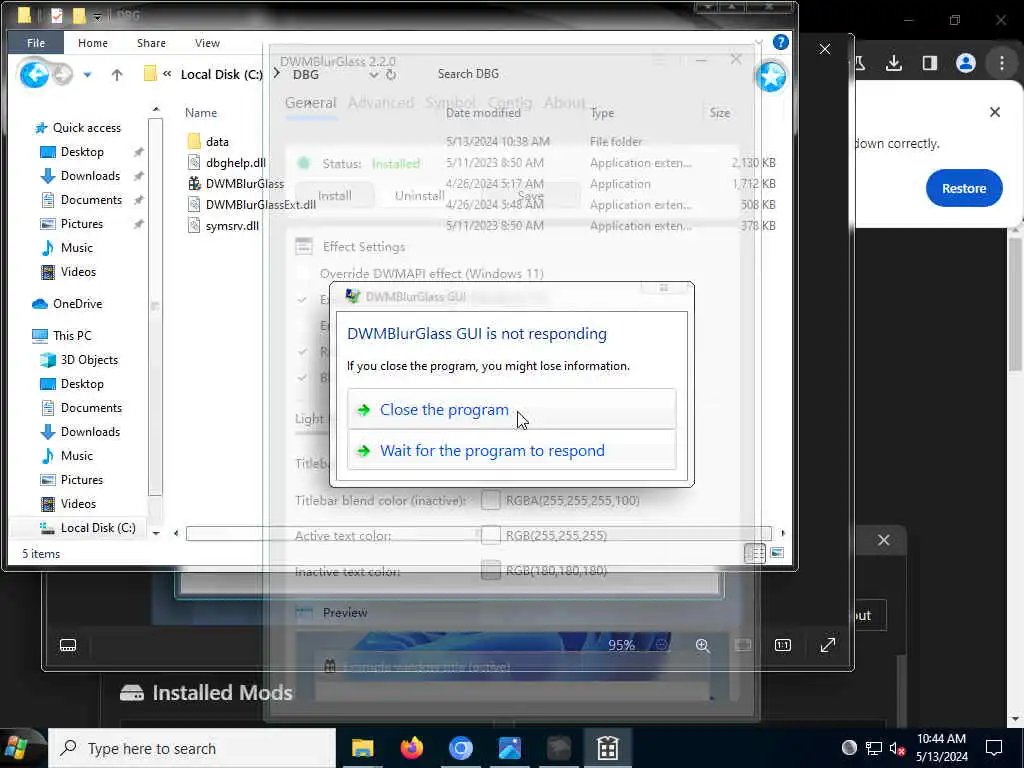Screen dimensions: 1024x768
Task: Click 1:1 actual size icon
Action: coord(782,645)
